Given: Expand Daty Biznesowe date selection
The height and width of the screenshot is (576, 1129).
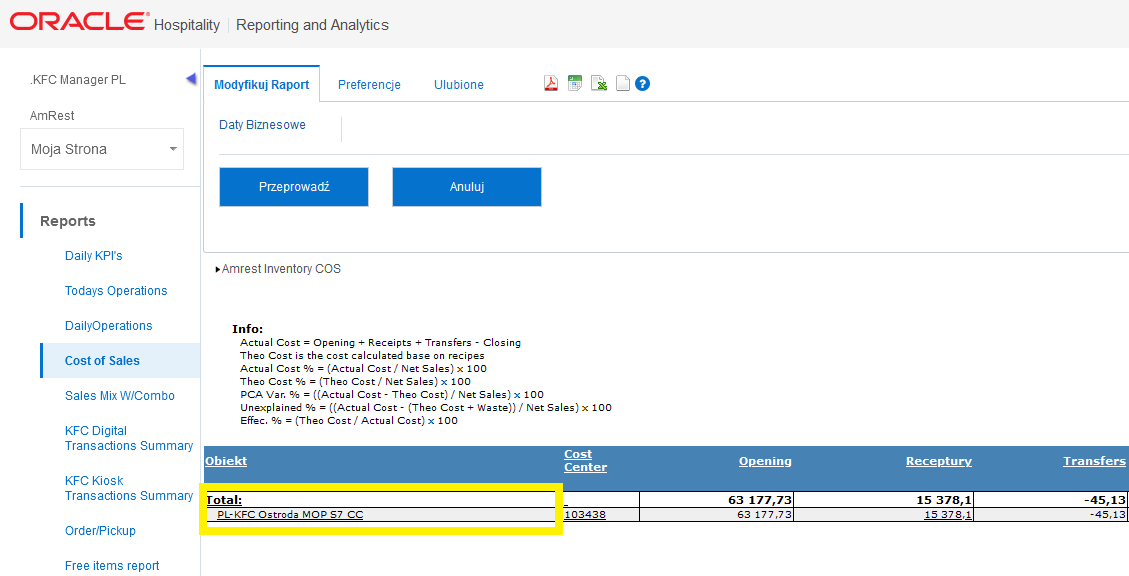Looking at the screenshot, I should 262,126.
